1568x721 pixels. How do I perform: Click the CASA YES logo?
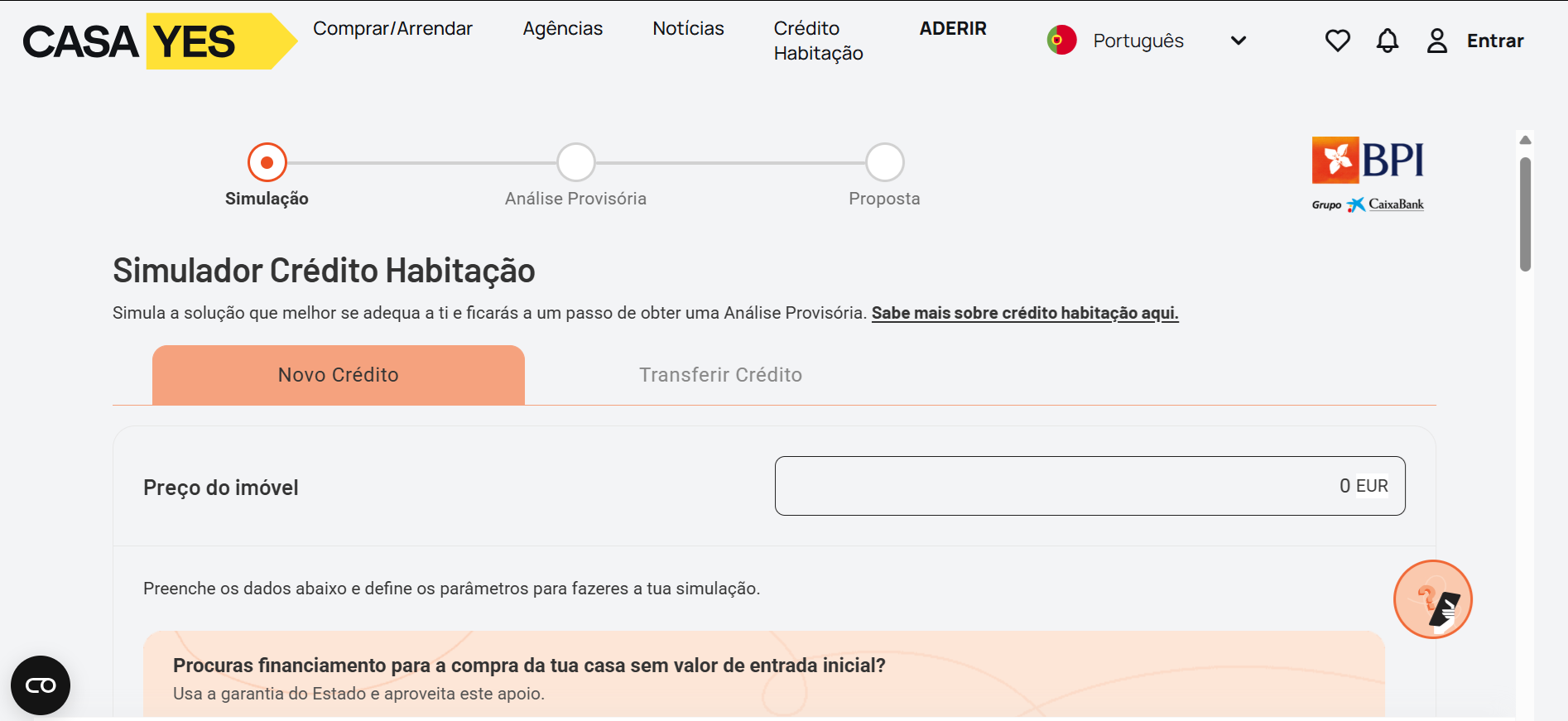pyautogui.click(x=159, y=41)
